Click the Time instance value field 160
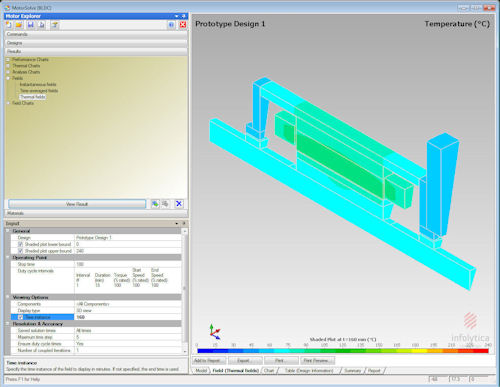 128,317
